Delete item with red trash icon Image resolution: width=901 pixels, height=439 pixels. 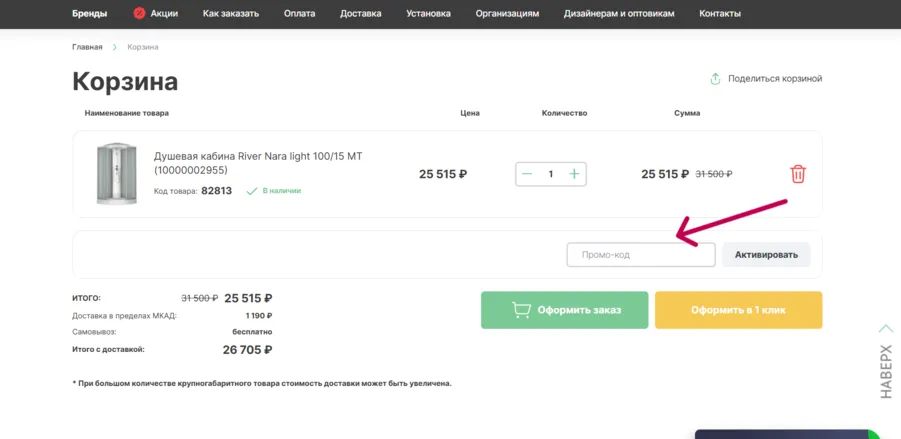(x=798, y=174)
